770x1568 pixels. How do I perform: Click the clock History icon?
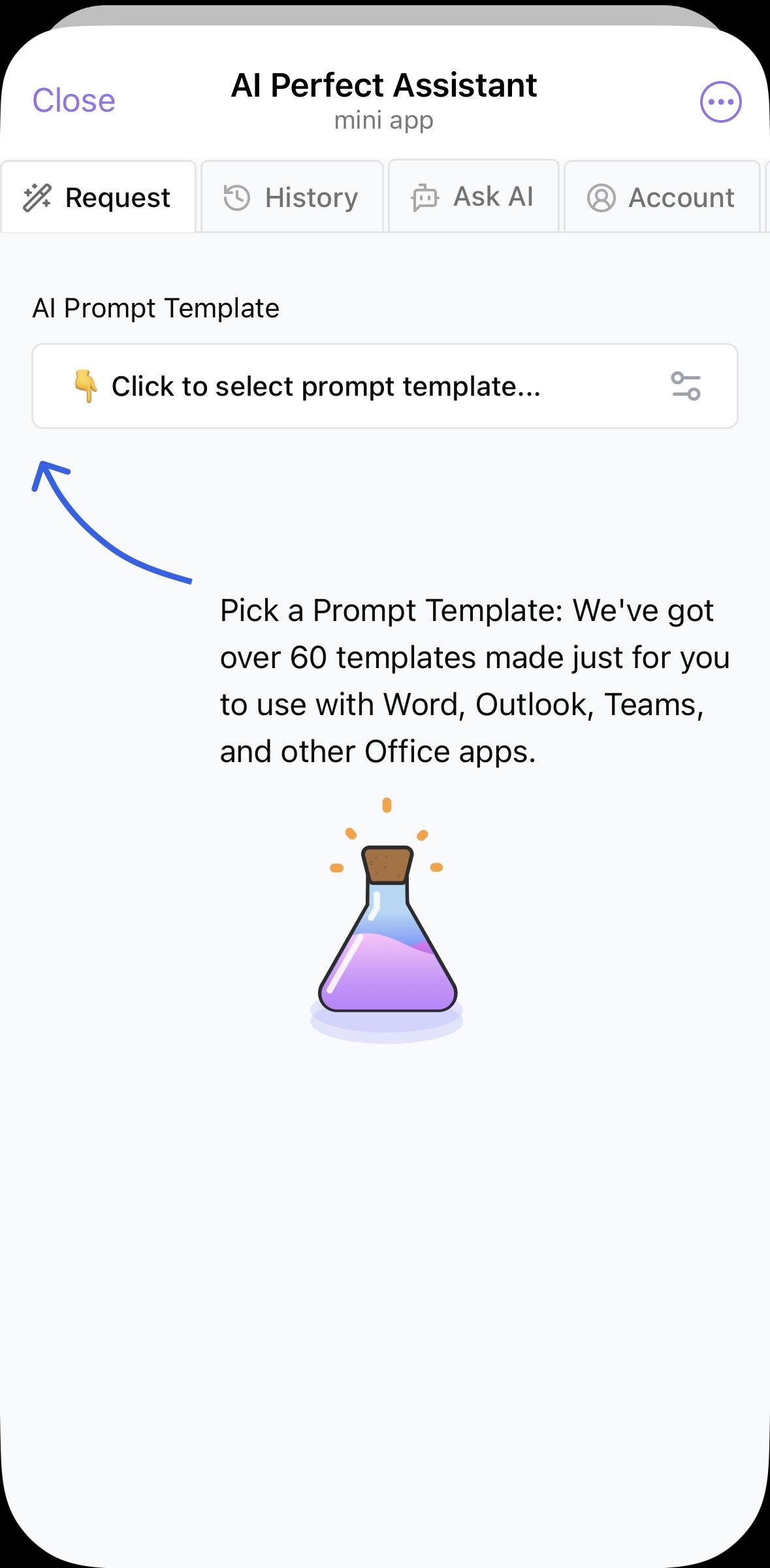click(x=237, y=197)
